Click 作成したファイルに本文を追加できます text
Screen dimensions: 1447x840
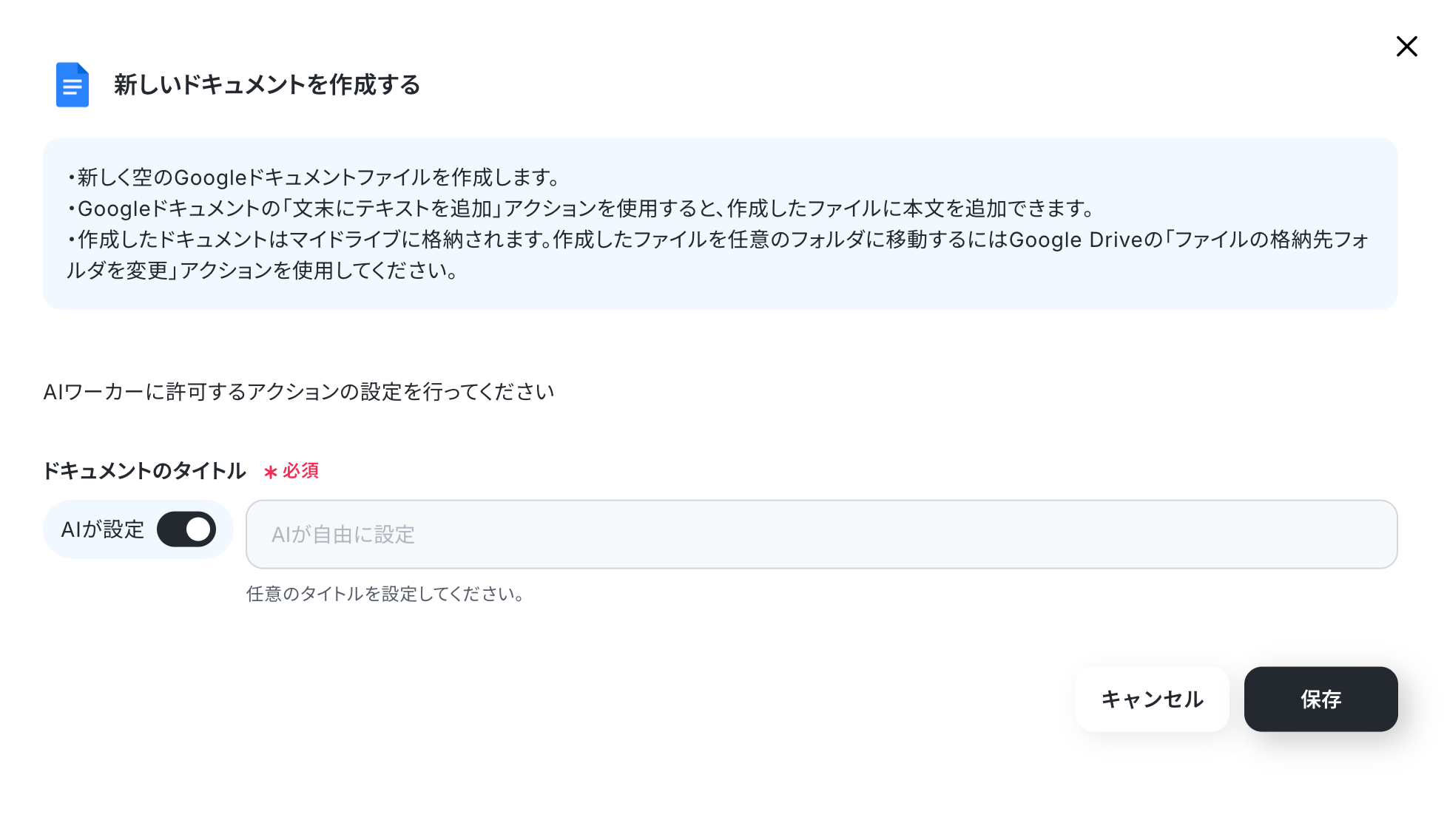pos(910,209)
